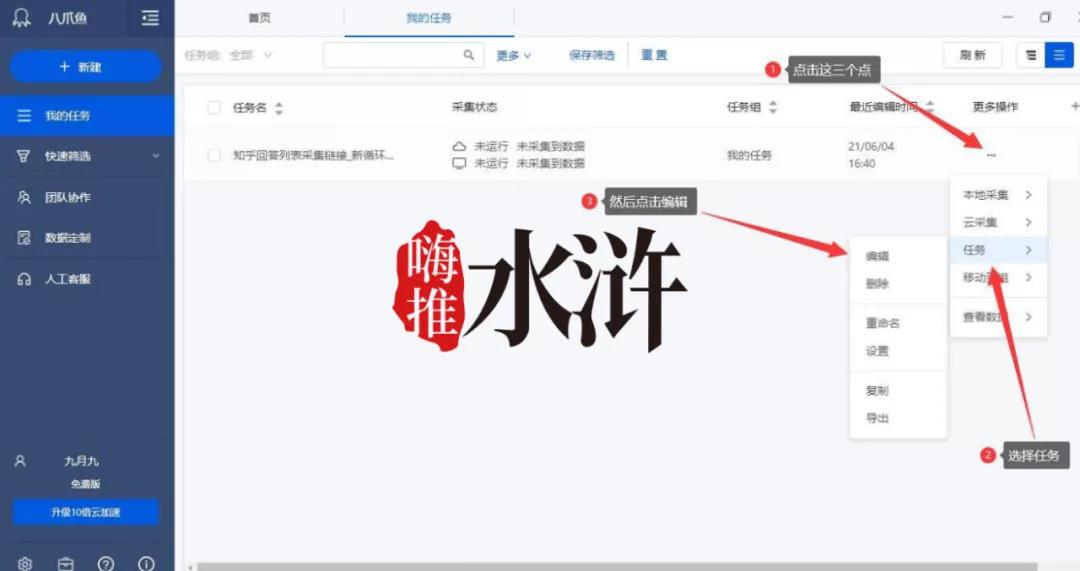
Task: Switch to grouped list view icon
Action: (1031, 55)
